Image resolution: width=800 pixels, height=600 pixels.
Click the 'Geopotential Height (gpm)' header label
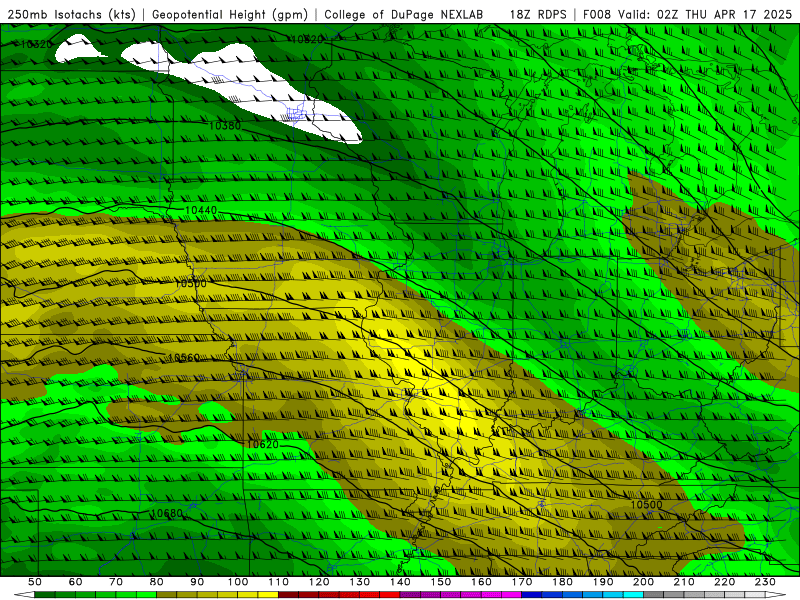pos(230,14)
